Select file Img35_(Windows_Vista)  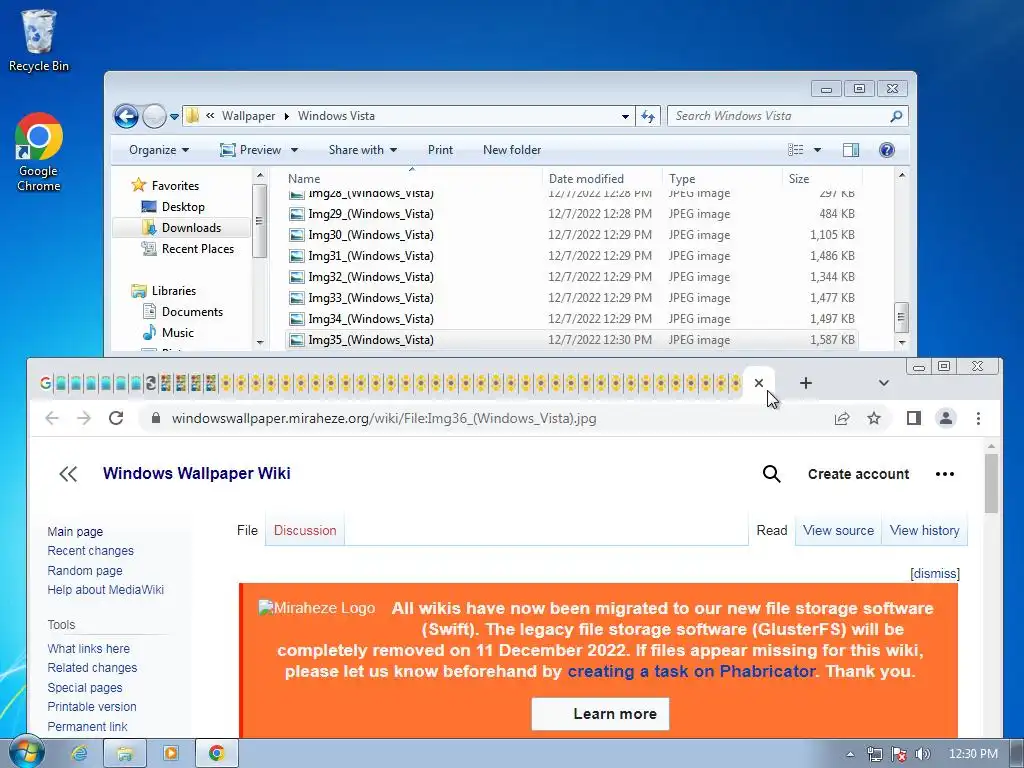pyautogui.click(x=571, y=340)
